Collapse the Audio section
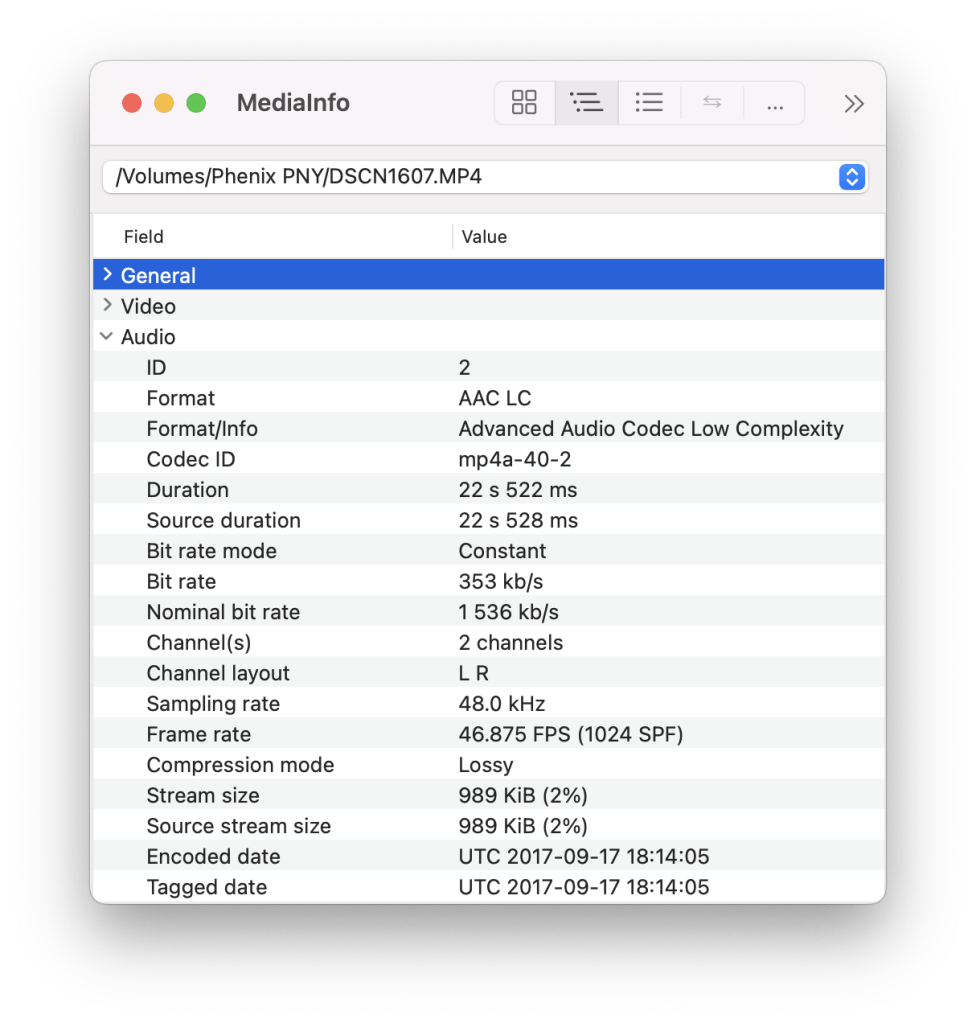Screen dimensions: 976x1023 coord(107,337)
